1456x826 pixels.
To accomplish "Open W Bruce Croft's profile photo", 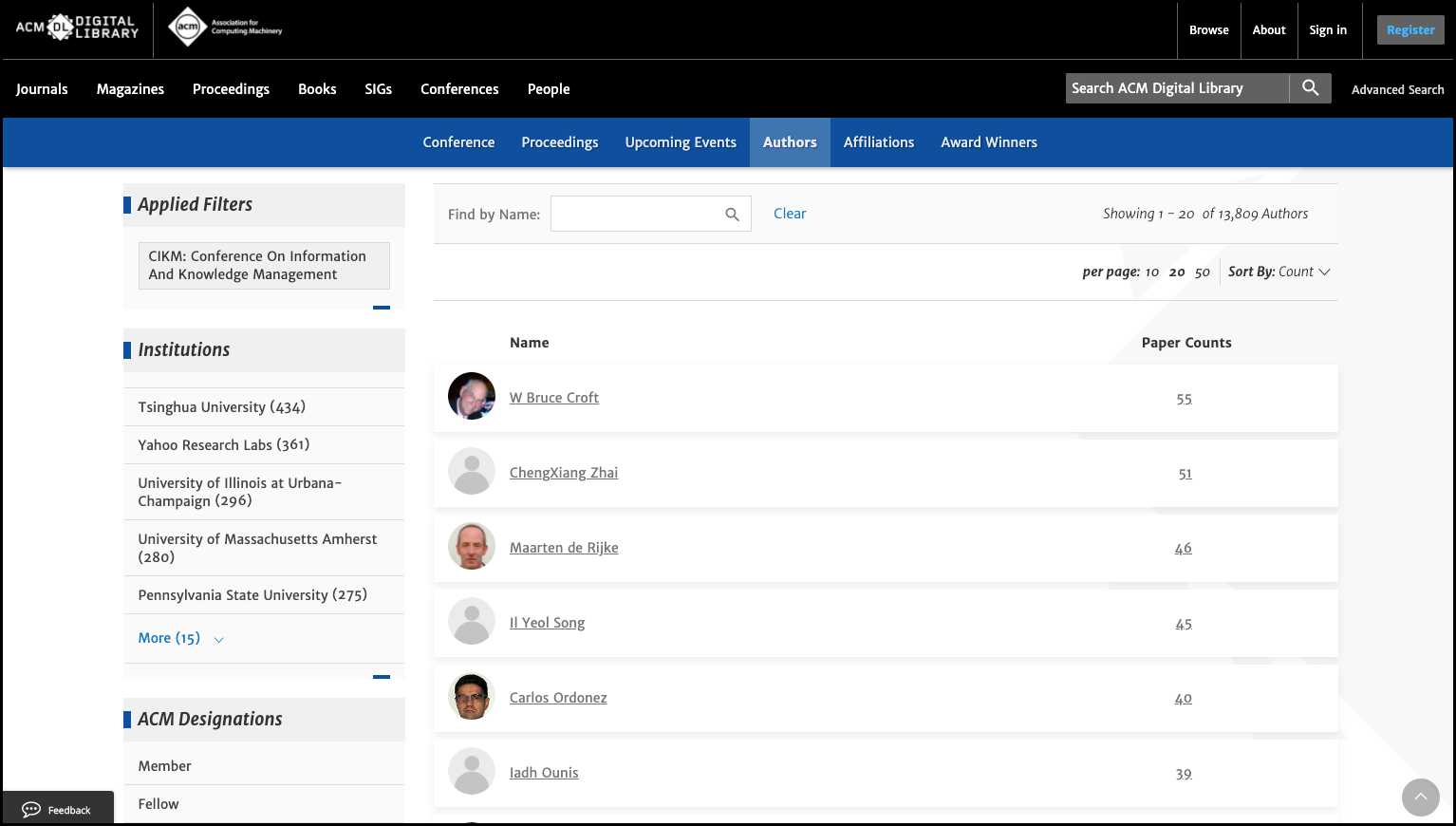I will (472, 396).
